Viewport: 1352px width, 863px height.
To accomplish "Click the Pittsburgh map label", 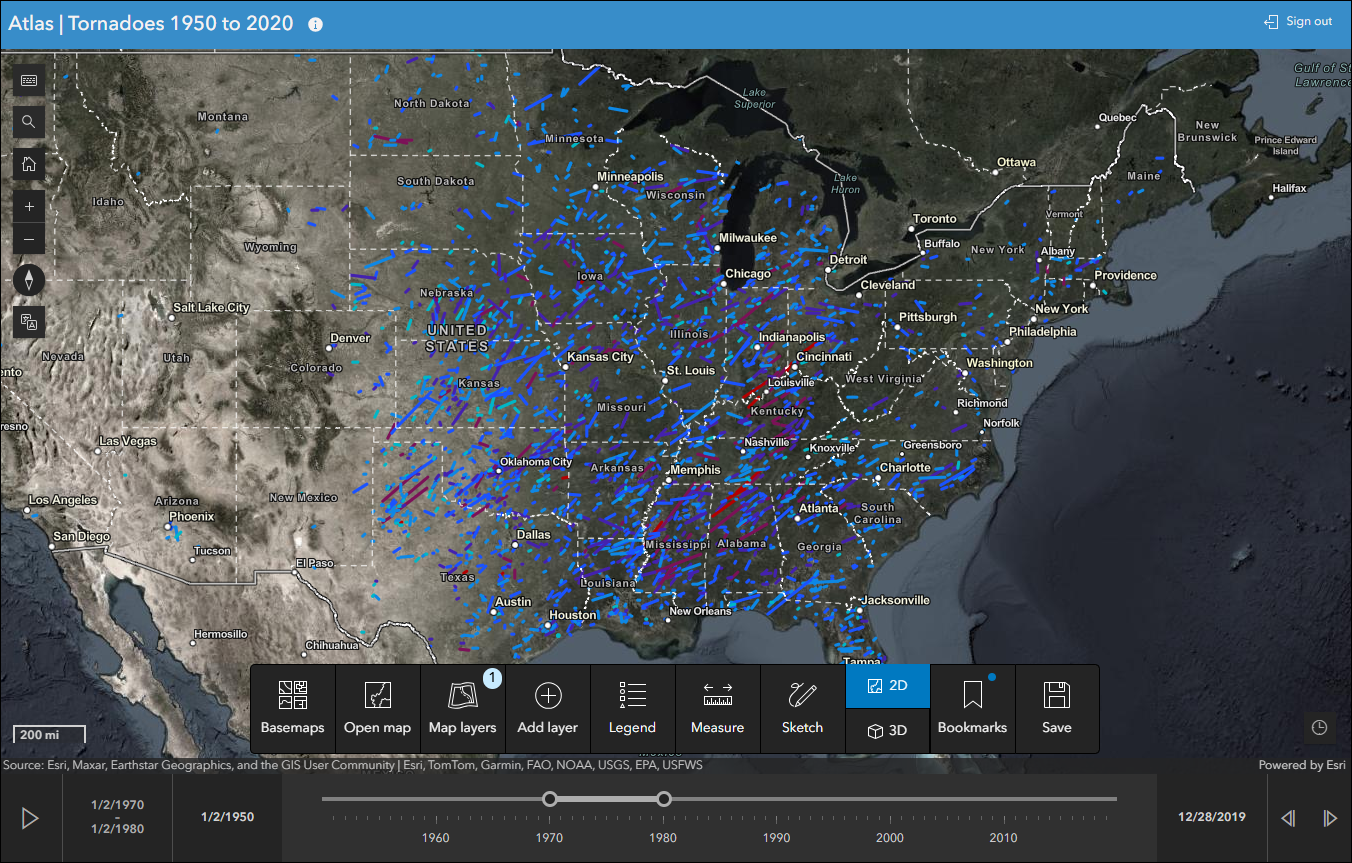I will [x=928, y=317].
